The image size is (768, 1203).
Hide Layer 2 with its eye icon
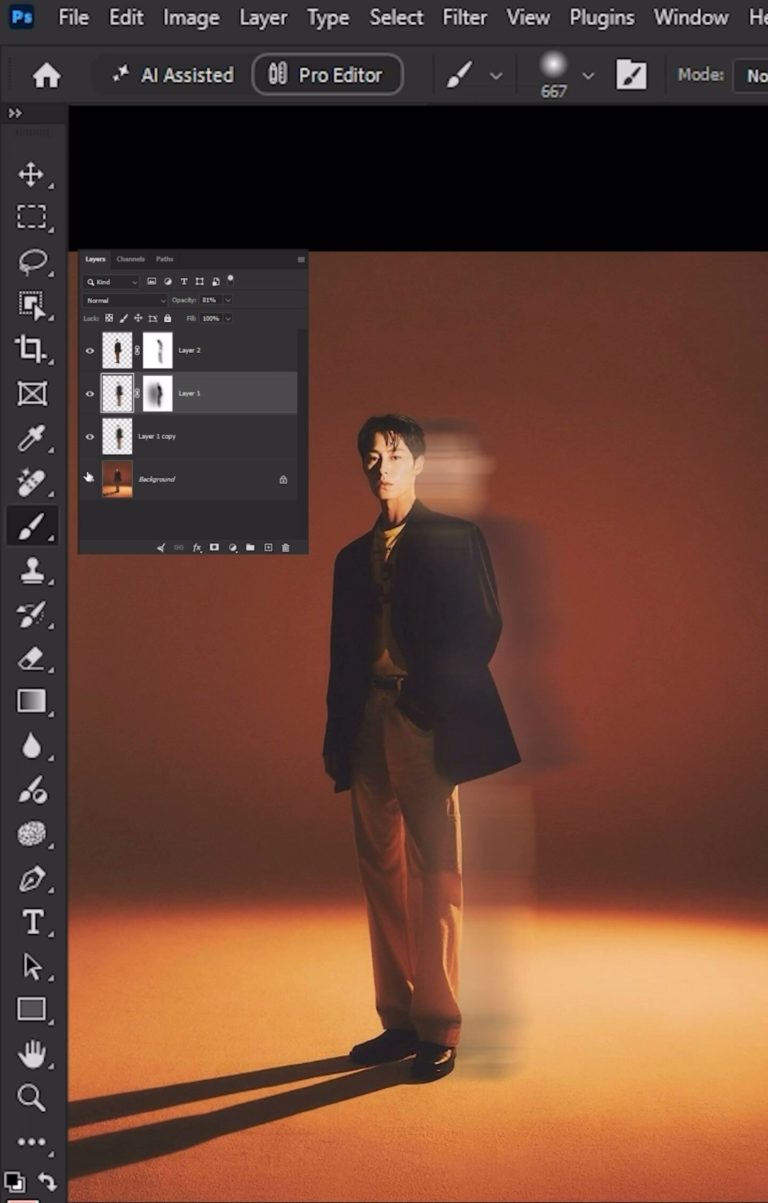89,351
